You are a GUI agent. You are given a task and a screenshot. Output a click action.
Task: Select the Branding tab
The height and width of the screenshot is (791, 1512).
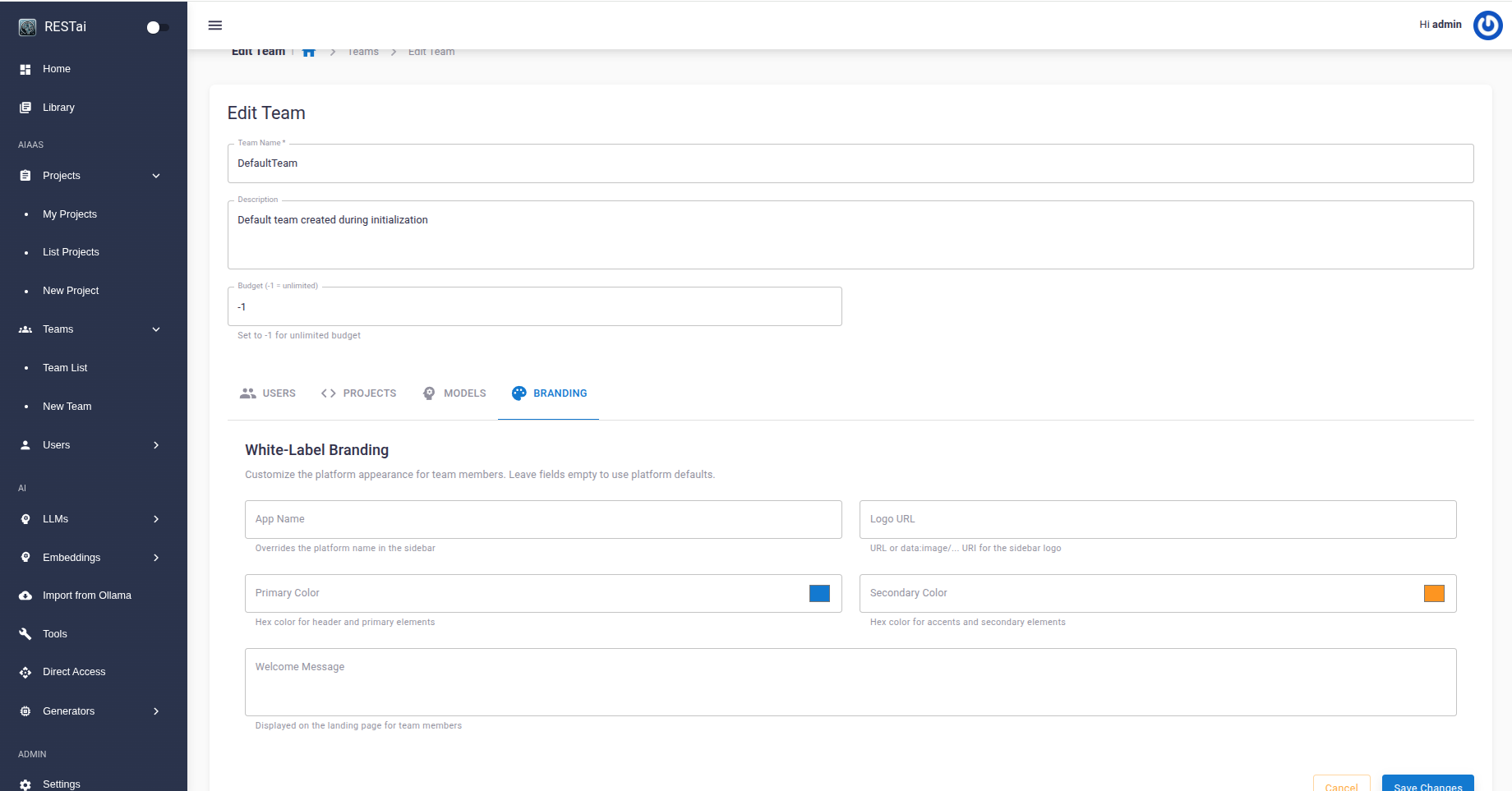pos(549,393)
